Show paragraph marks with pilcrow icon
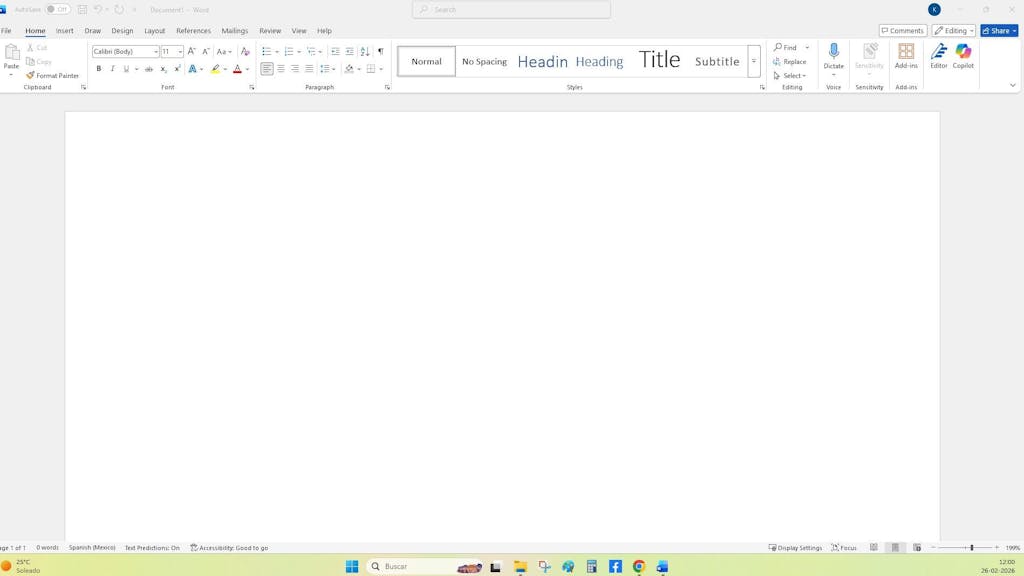 click(381, 51)
